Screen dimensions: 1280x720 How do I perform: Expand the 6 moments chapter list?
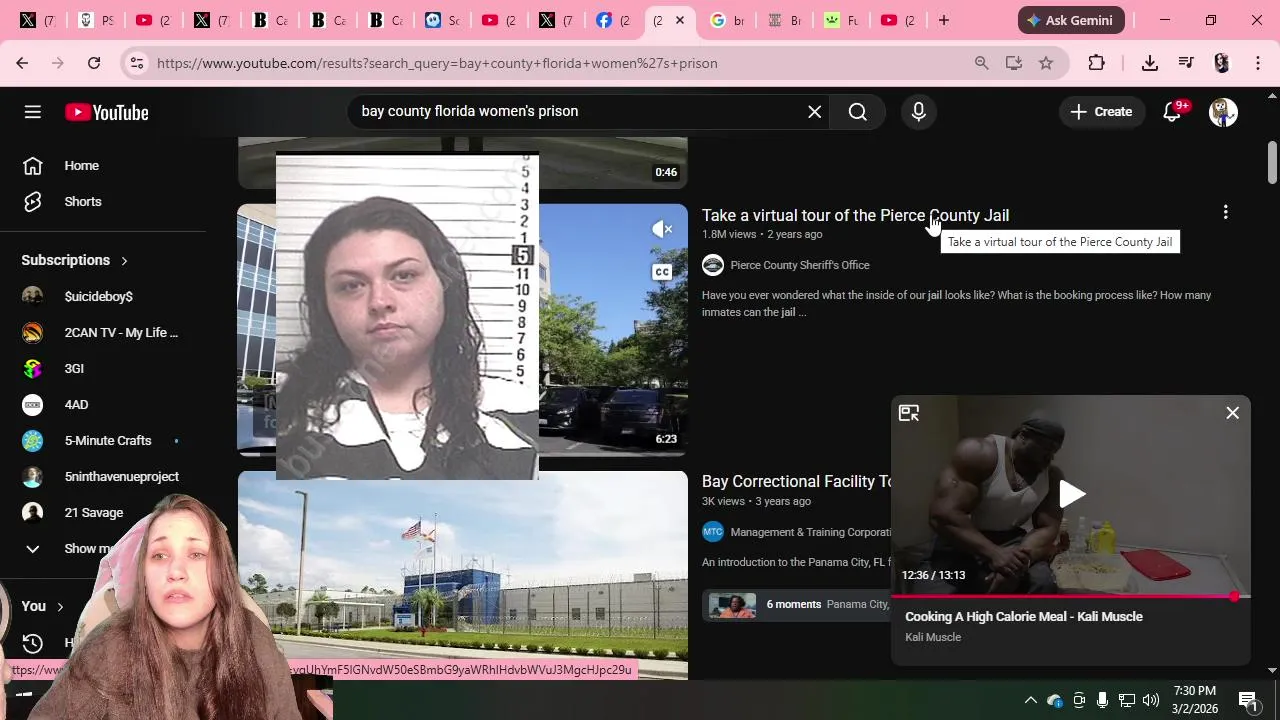coord(797,604)
